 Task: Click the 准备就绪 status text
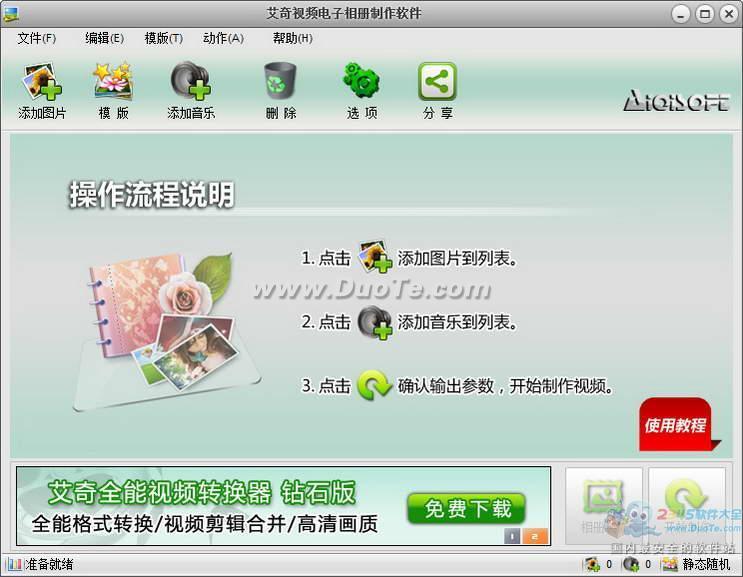[49, 564]
